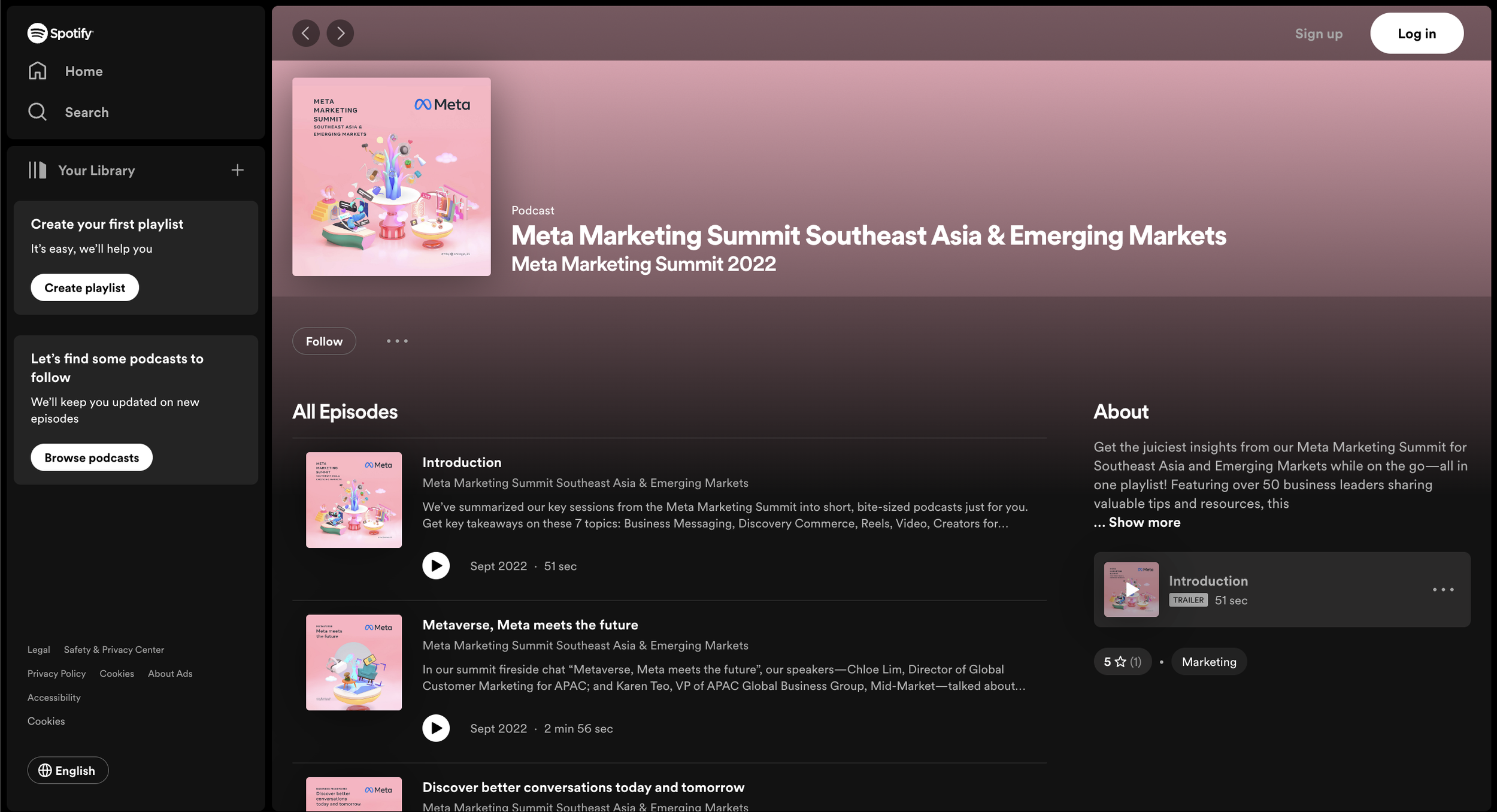Go forward with the right arrow

(x=340, y=33)
